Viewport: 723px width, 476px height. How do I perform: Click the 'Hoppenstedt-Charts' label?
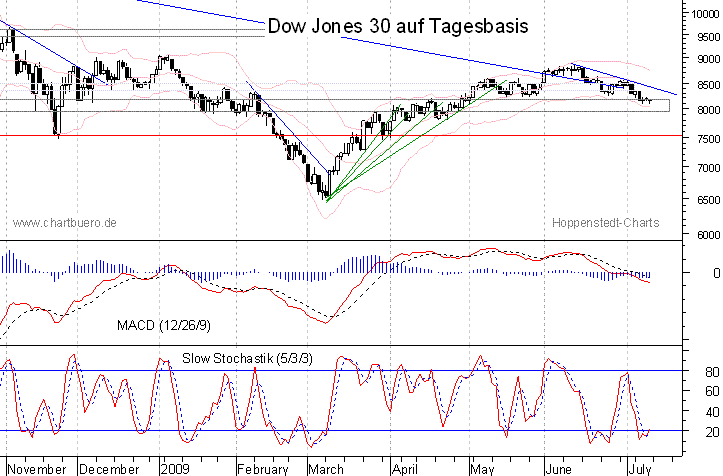point(605,223)
